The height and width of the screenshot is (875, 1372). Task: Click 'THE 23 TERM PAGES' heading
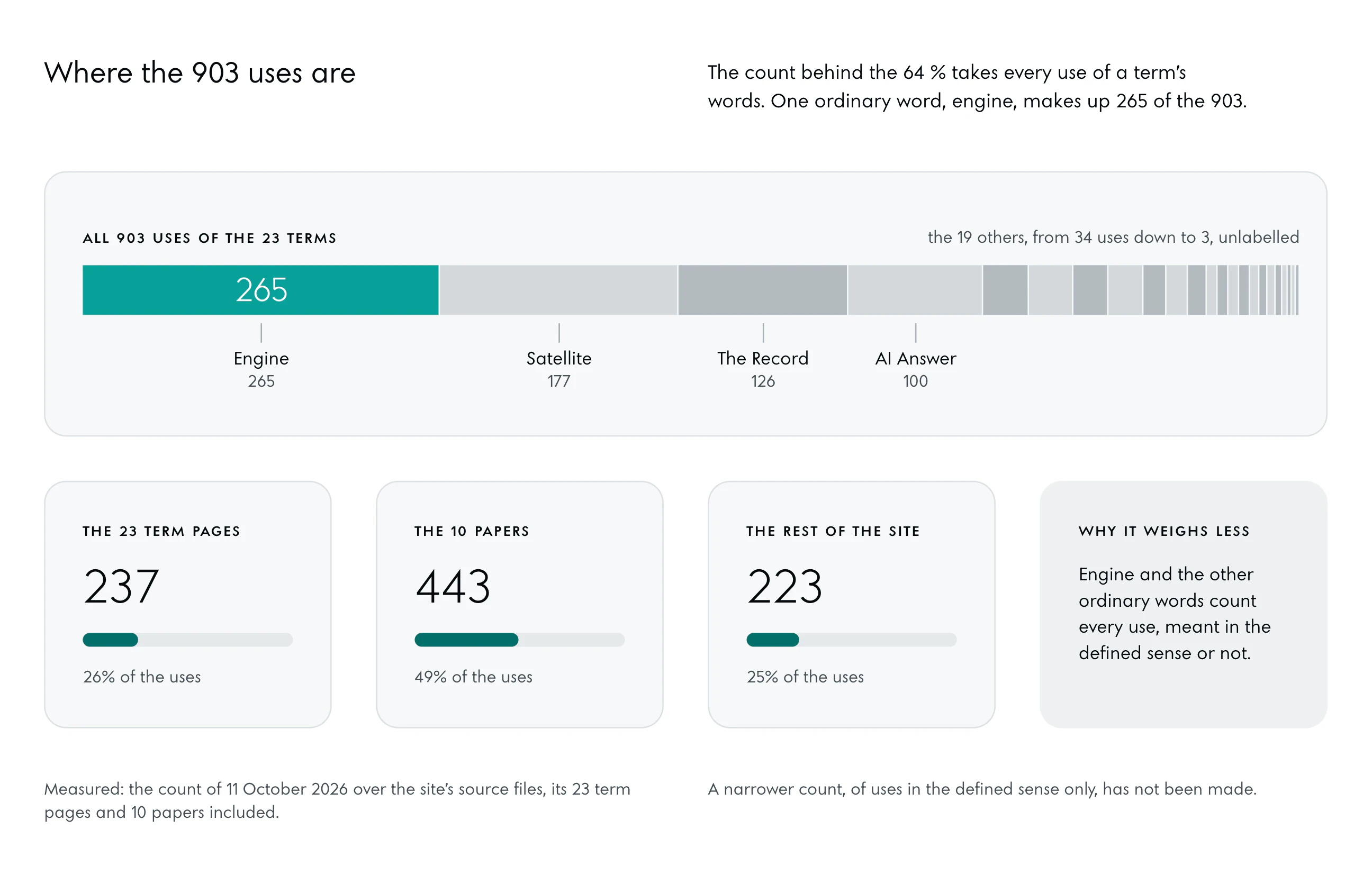161,531
